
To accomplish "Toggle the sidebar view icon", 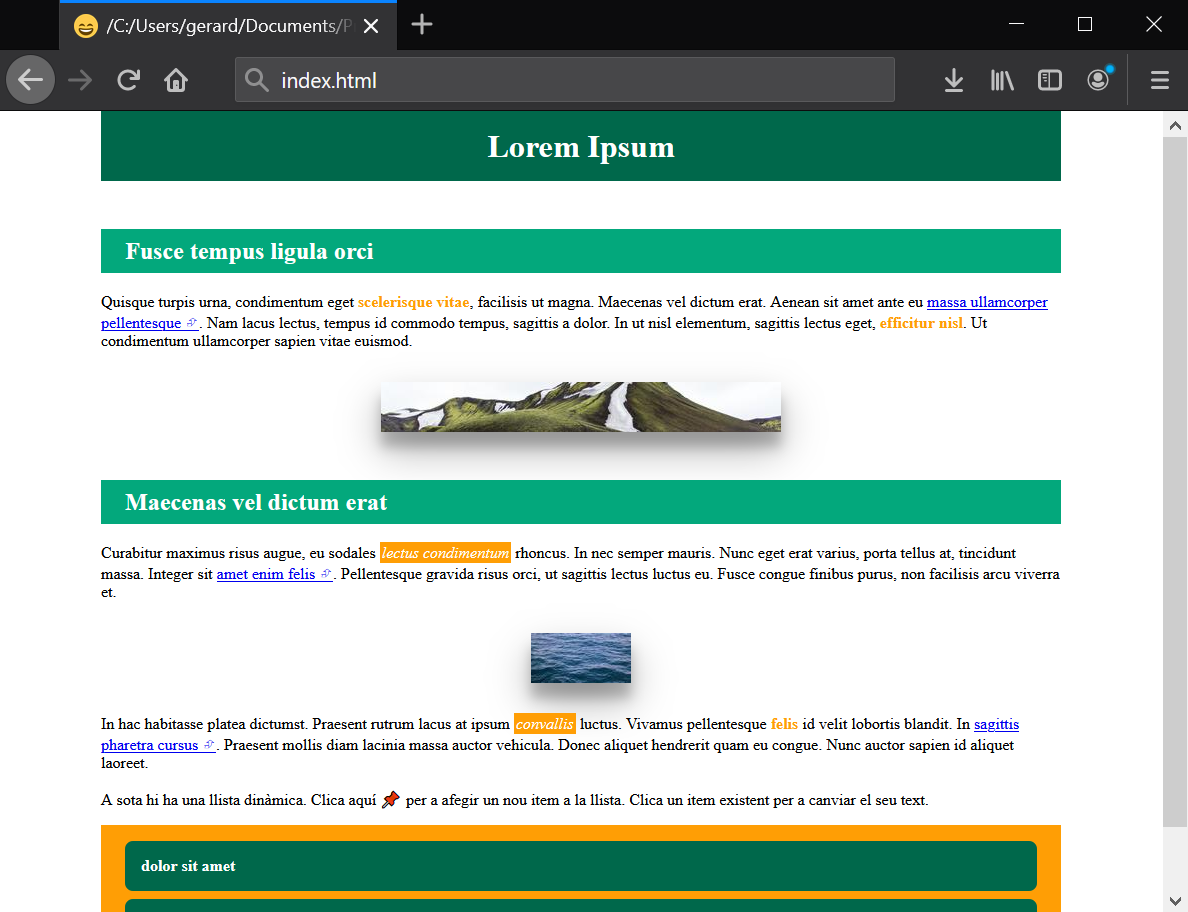I will [x=1050, y=80].
